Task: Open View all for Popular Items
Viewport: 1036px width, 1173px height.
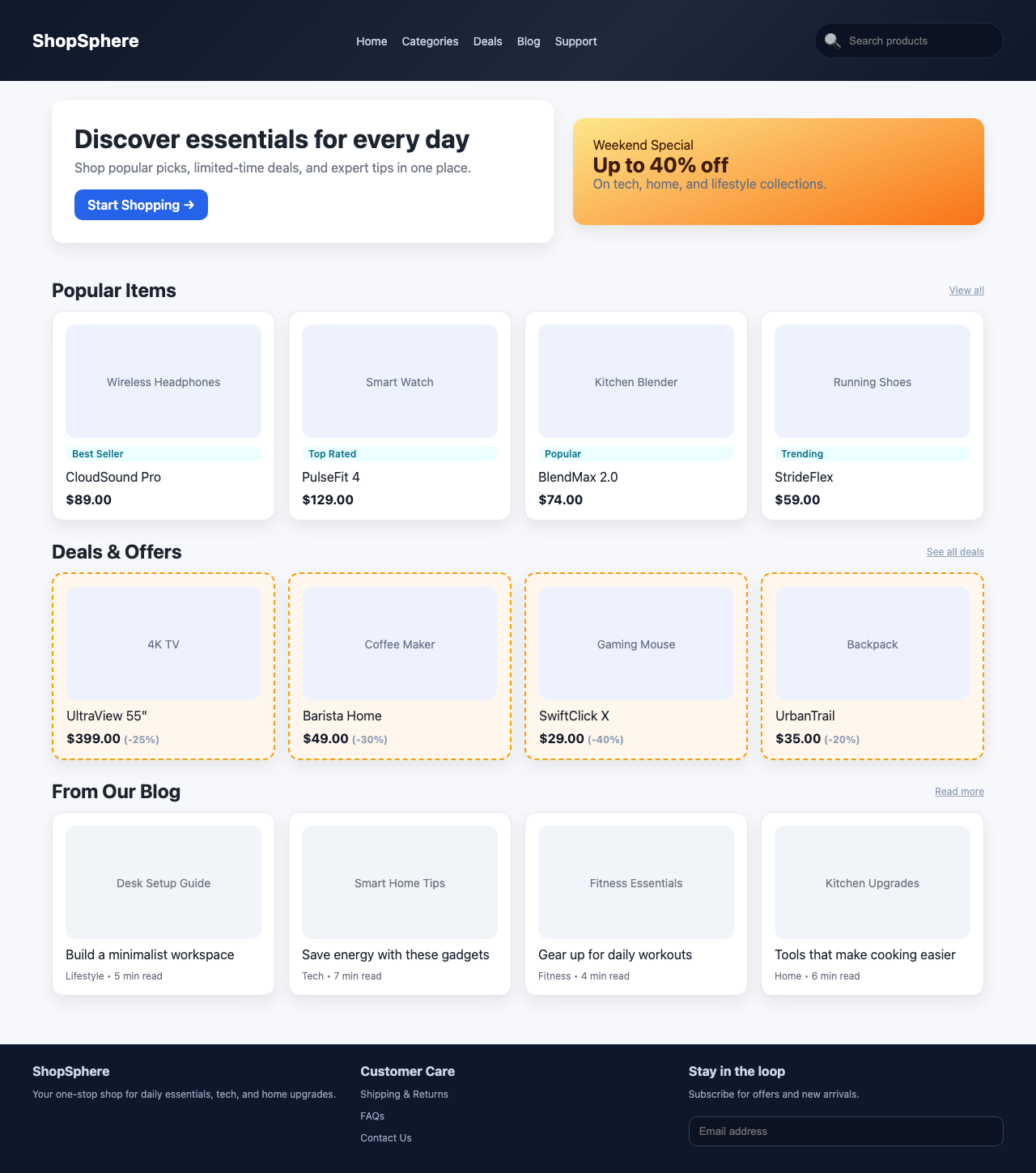Action: (x=966, y=290)
